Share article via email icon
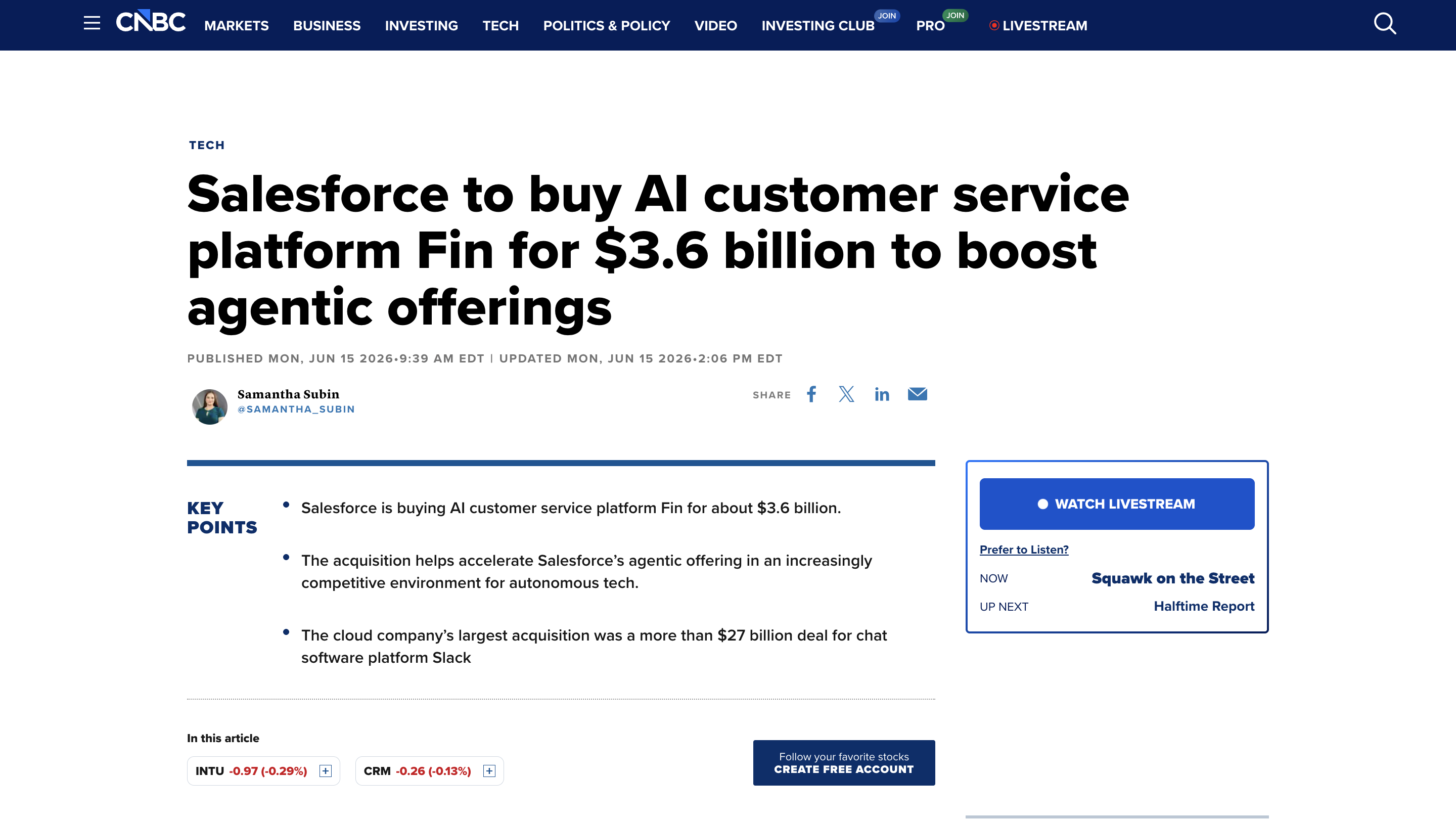1456x821 pixels. (x=918, y=394)
